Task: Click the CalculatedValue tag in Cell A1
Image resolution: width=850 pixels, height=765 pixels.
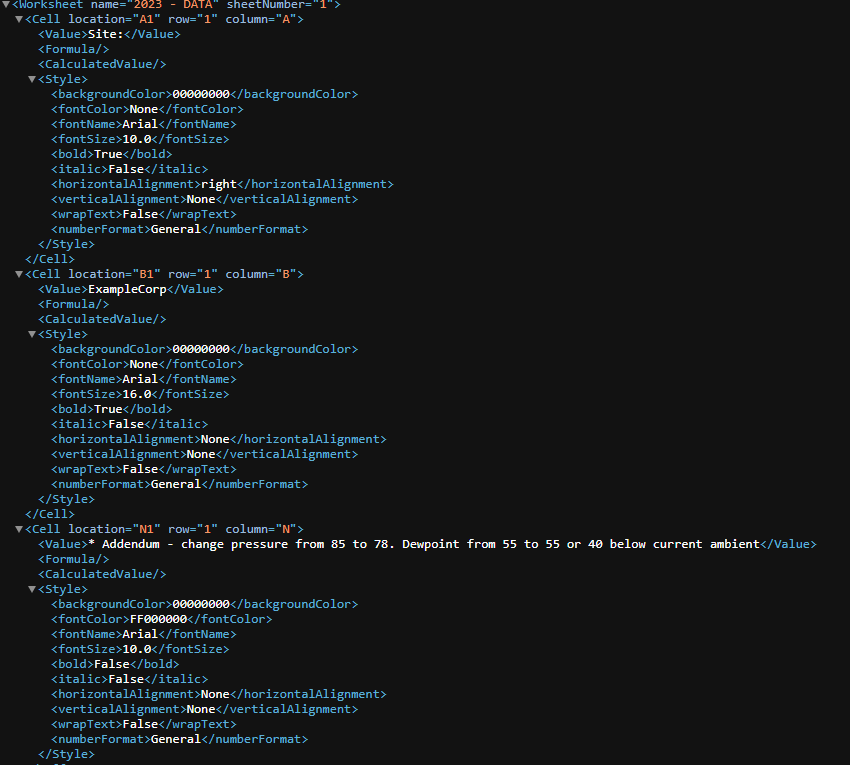Action: click(102, 64)
